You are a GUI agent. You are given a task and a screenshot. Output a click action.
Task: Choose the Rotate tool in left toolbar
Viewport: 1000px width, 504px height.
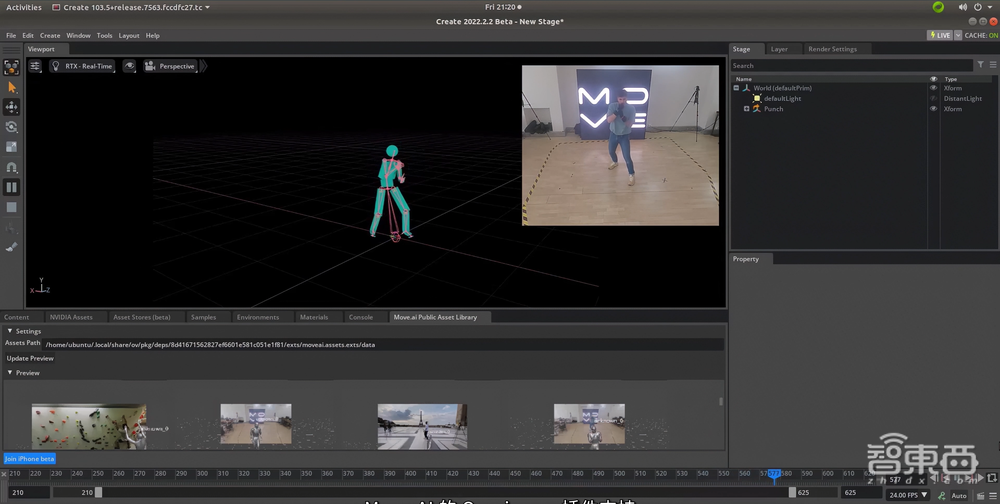[12, 127]
